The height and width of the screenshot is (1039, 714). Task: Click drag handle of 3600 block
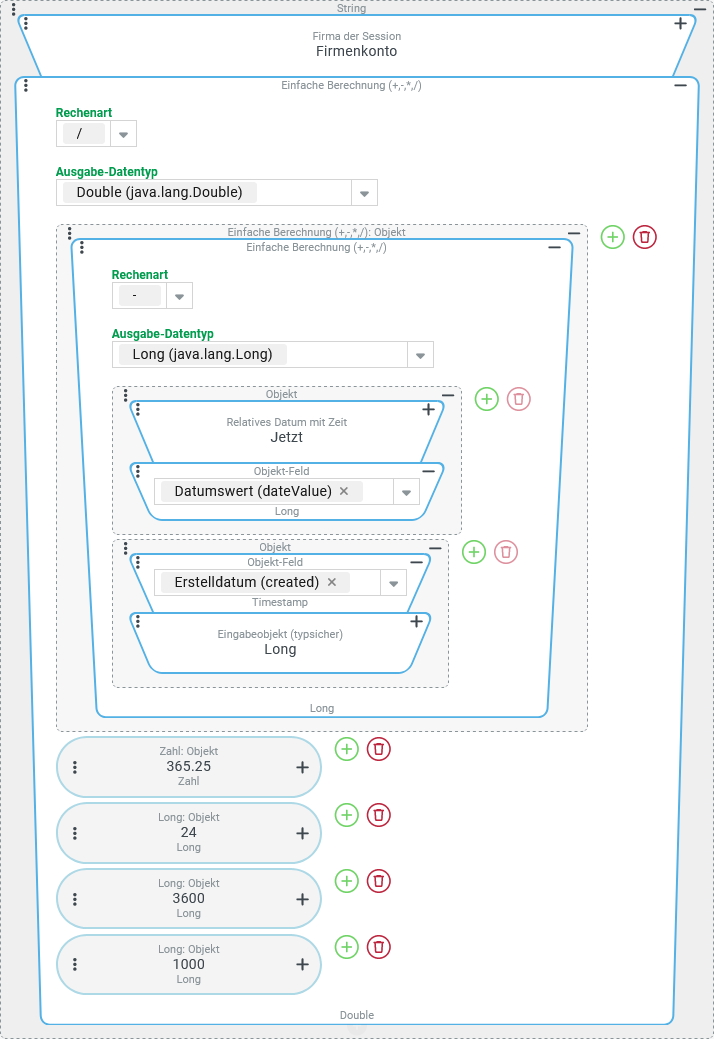[x=75, y=899]
